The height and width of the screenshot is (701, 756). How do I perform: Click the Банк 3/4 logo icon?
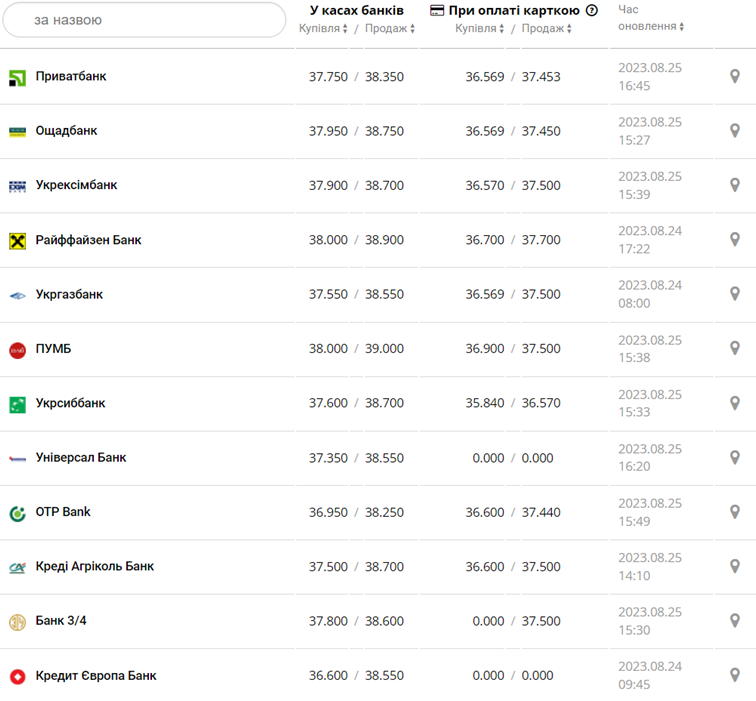(x=17, y=622)
